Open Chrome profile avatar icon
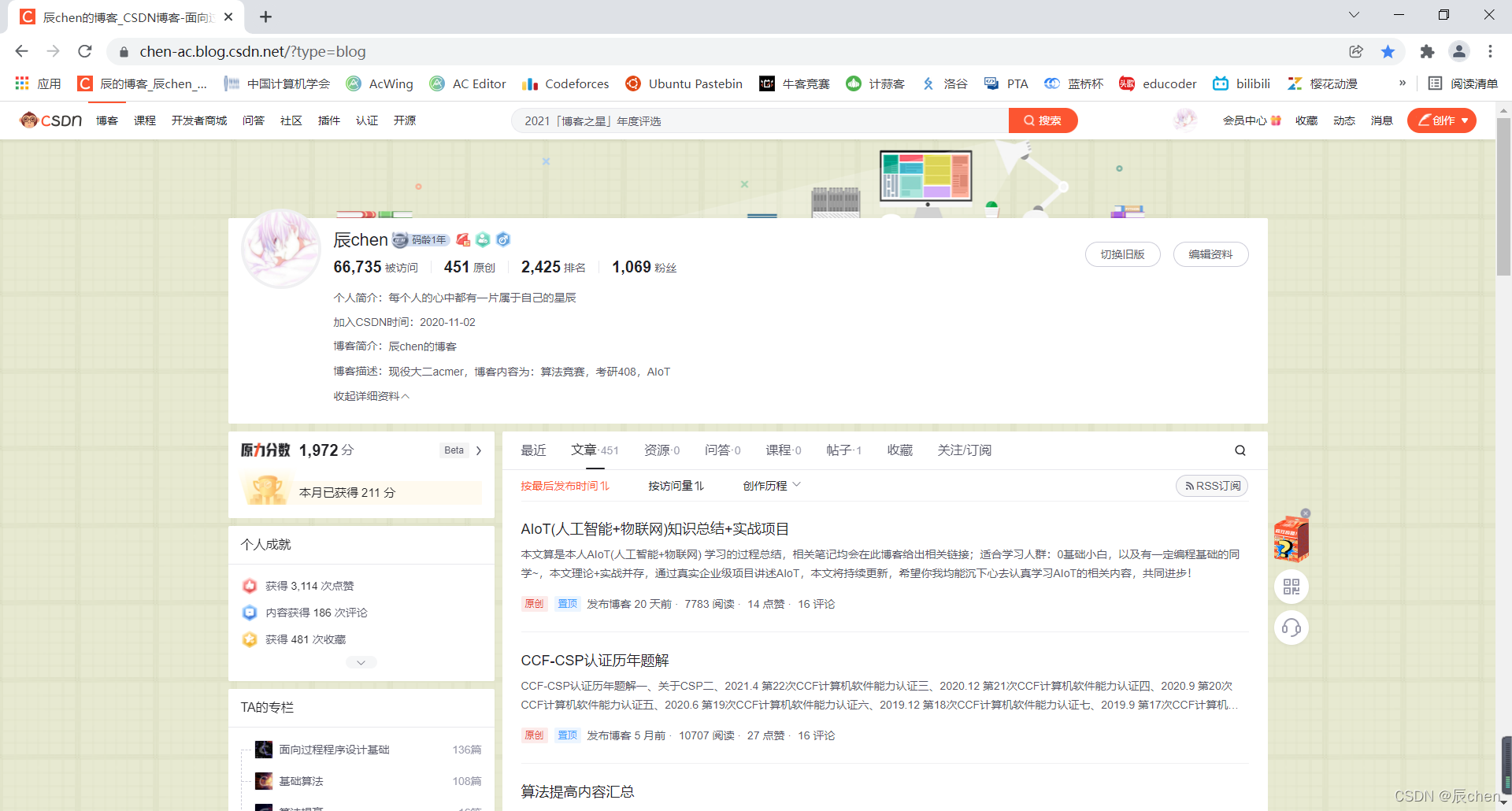 (1459, 51)
